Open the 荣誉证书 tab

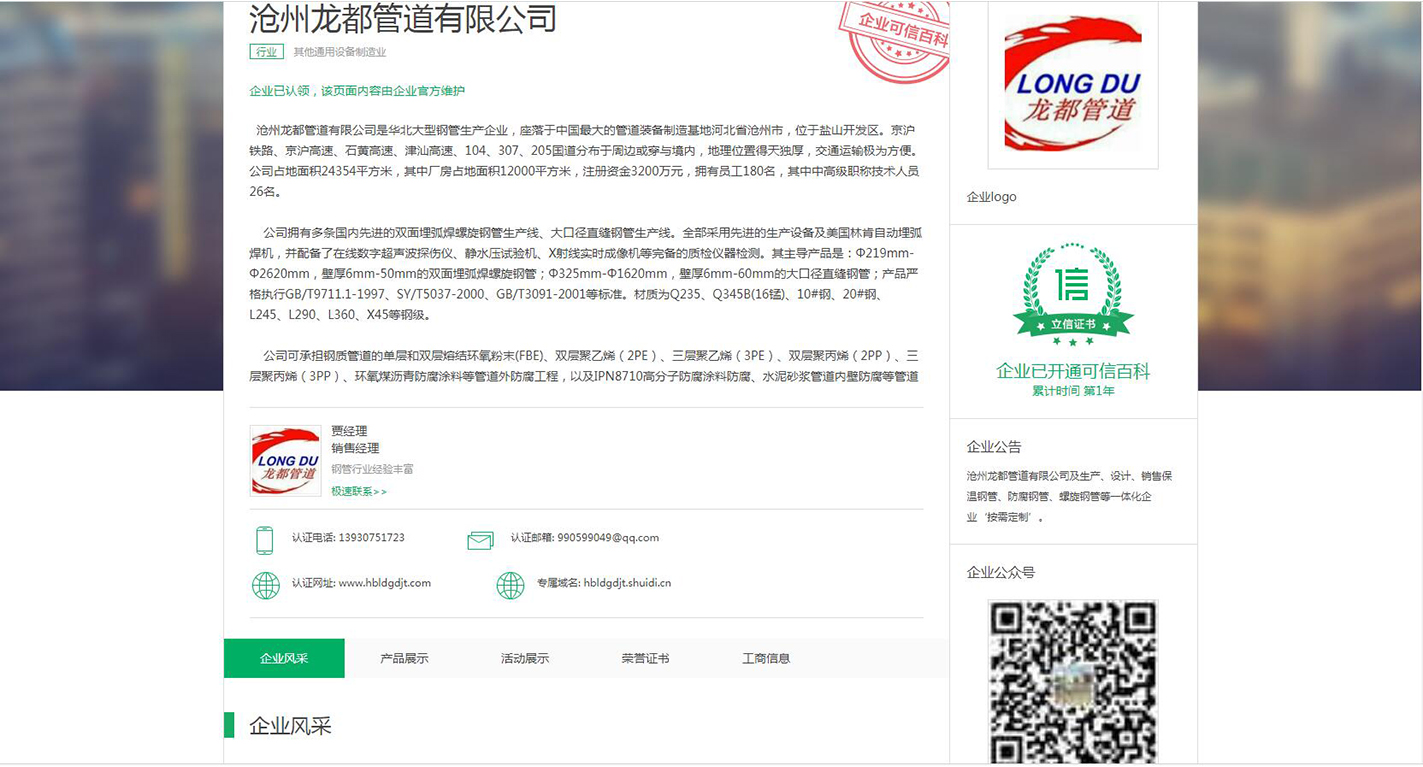645,658
